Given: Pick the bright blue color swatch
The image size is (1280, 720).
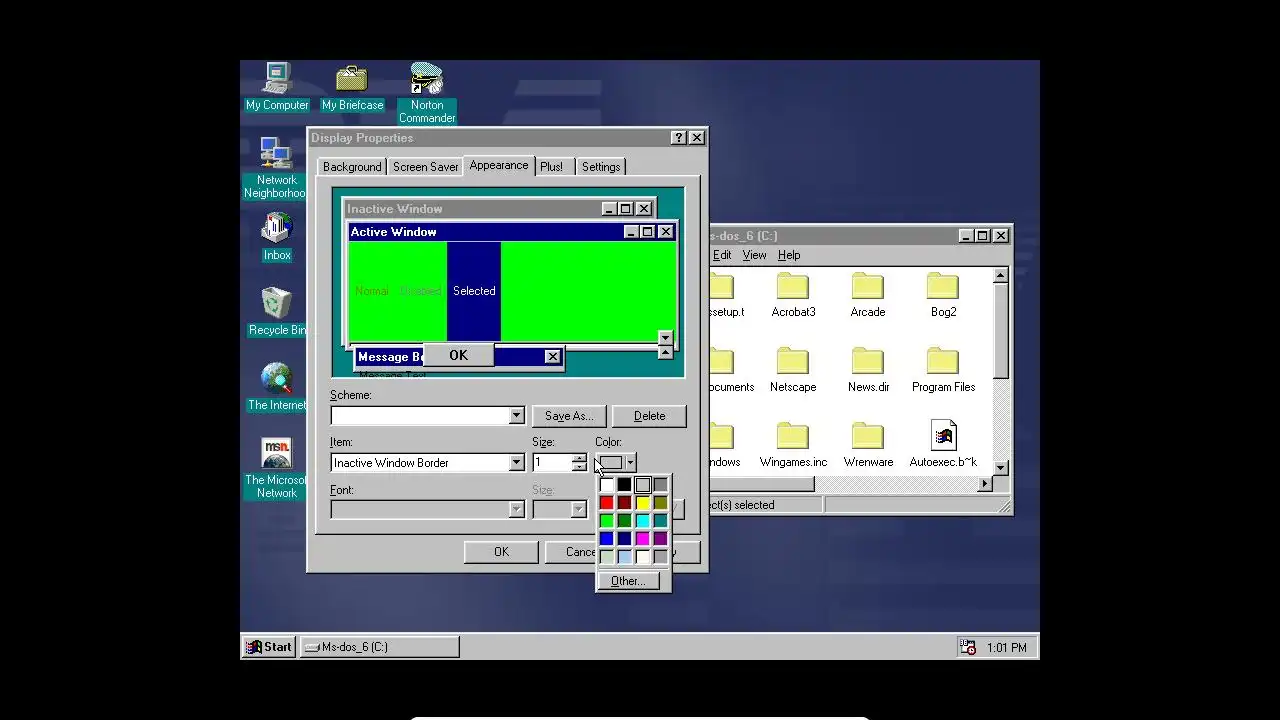Looking at the screenshot, I should [x=606, y=539].
